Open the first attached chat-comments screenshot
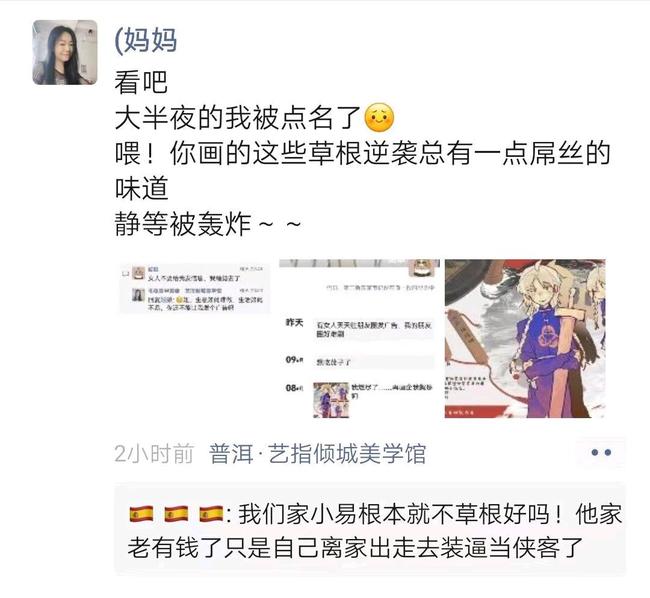Screen dimensions: 650x598 195,288
